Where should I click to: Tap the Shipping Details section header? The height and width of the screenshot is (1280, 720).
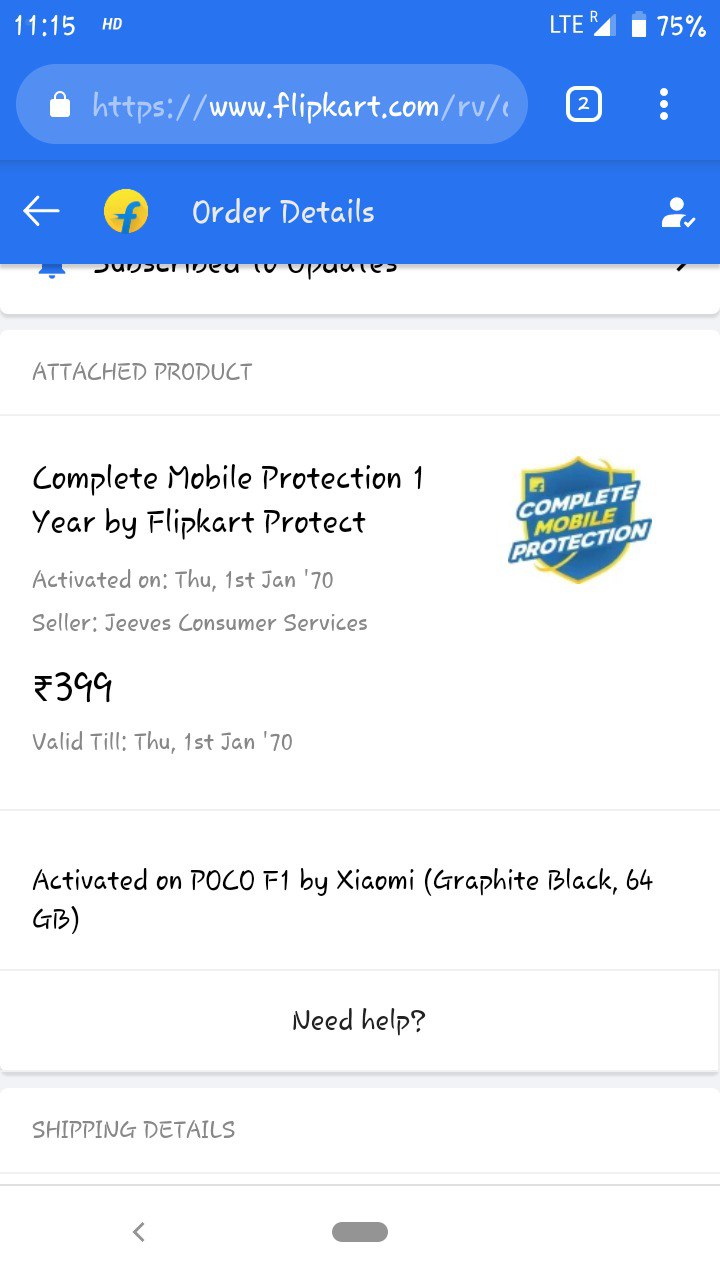134,1130
